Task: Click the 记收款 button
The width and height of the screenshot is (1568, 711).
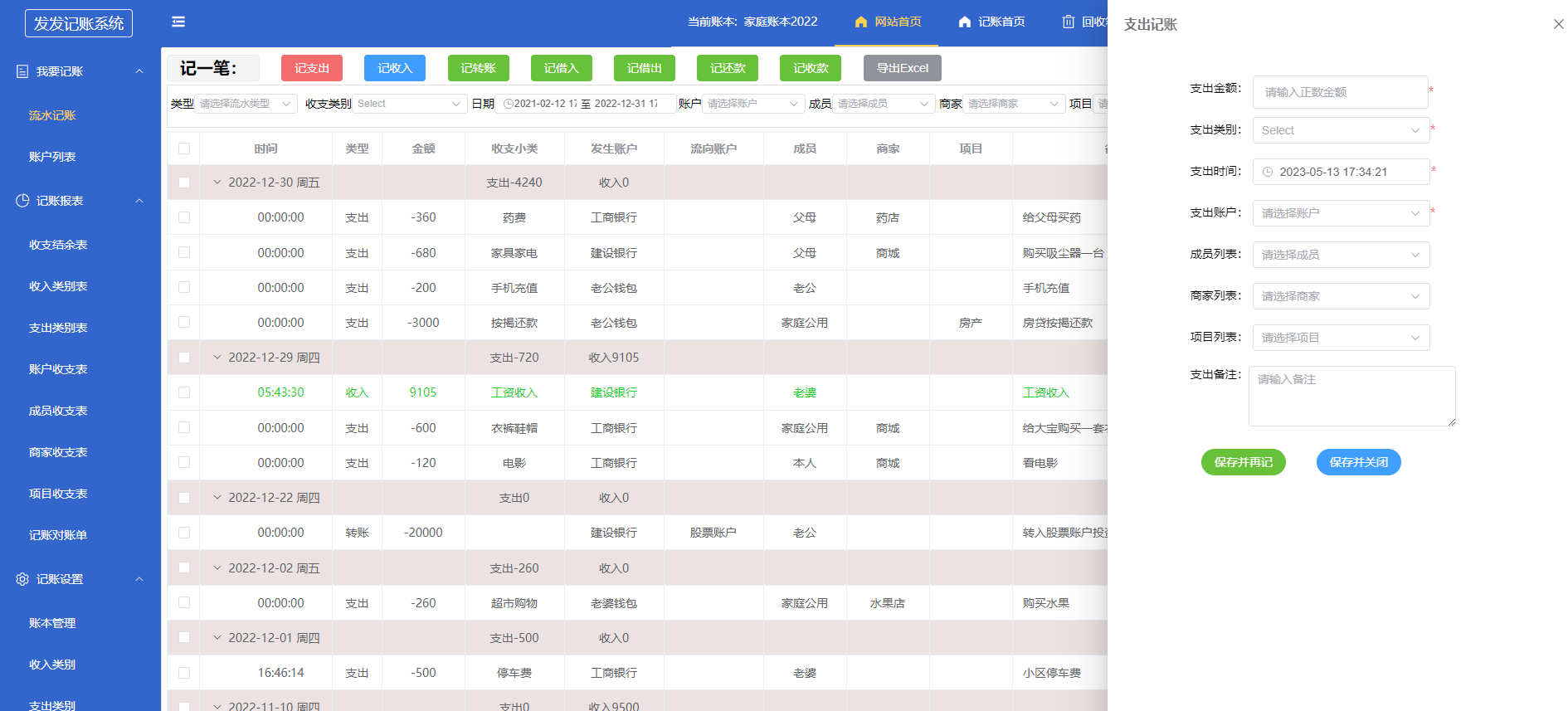Action: pos(811,68)
